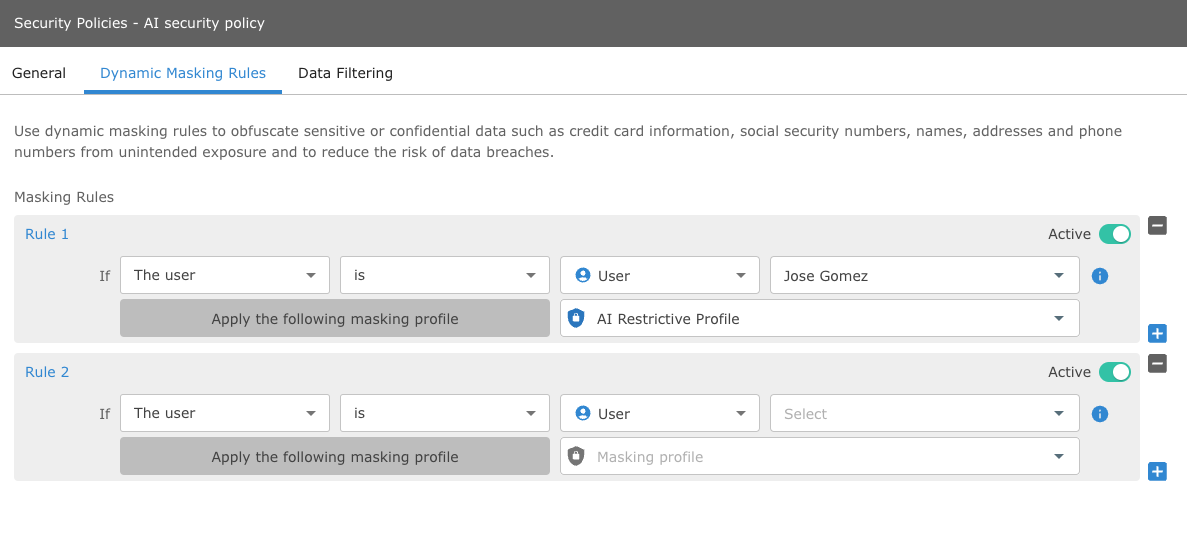
Task: Open the Data Filtering tab
Action: click(x=345, y=73)
